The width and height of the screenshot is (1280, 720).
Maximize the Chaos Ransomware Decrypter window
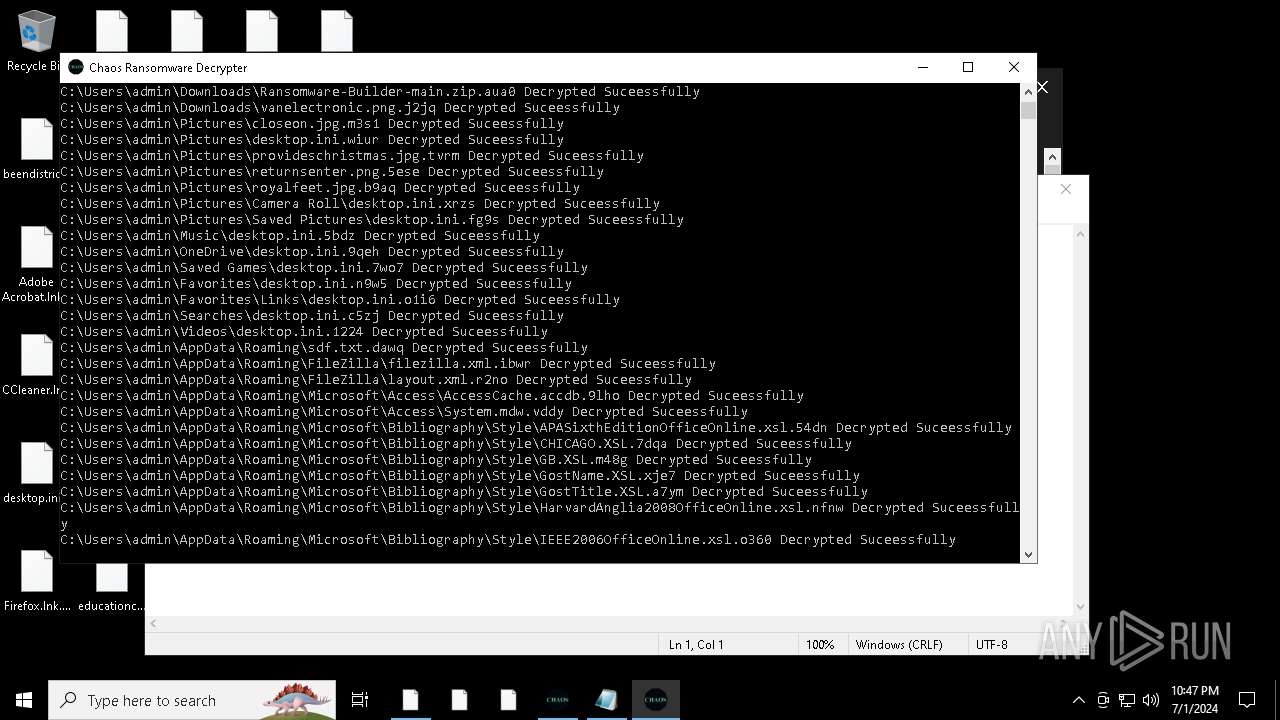tap(968, 67)
